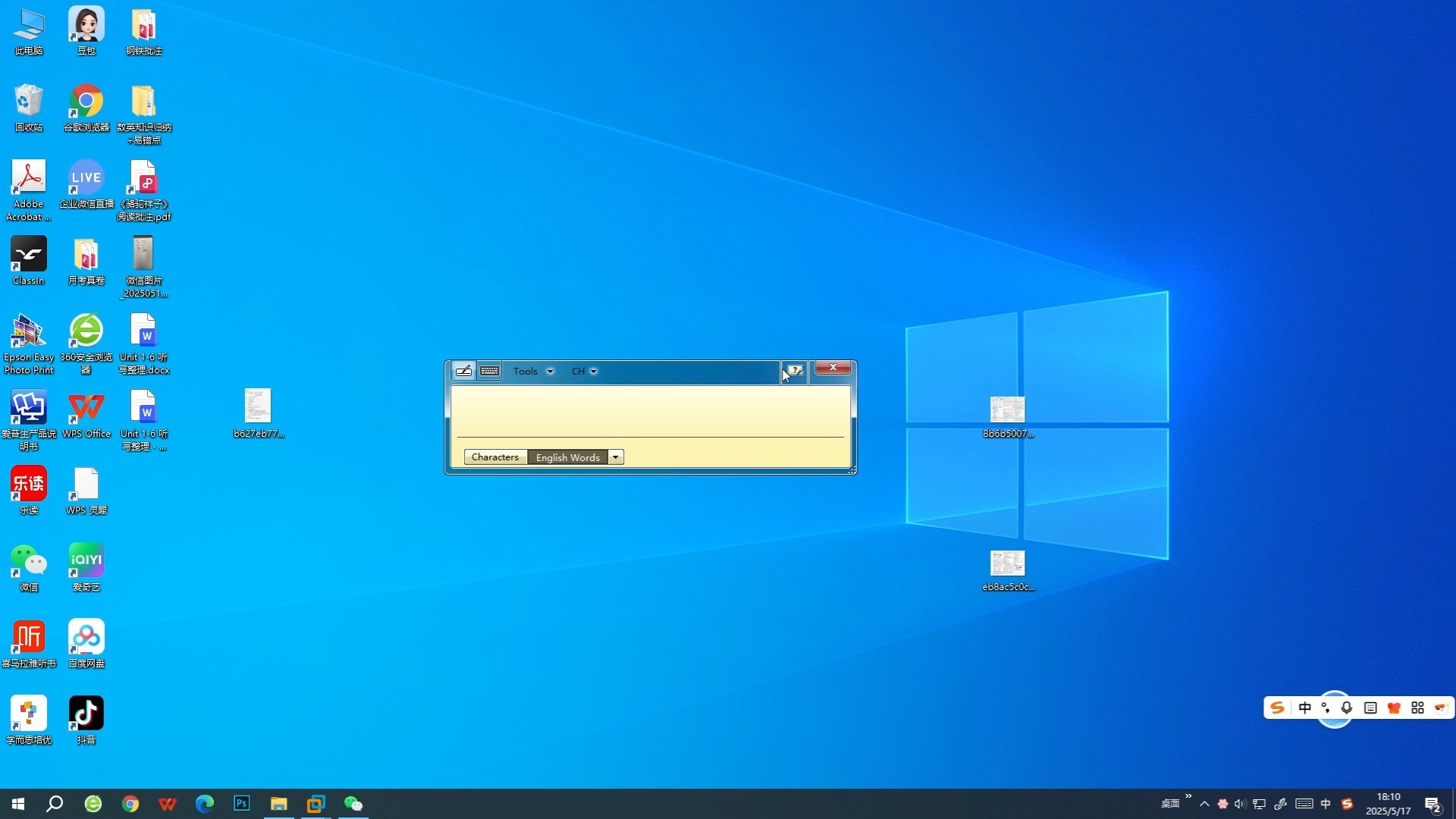Toggle Sogou punctuation mode icon
This screenshot has width=1456, height=819.
pos(1326,708)
